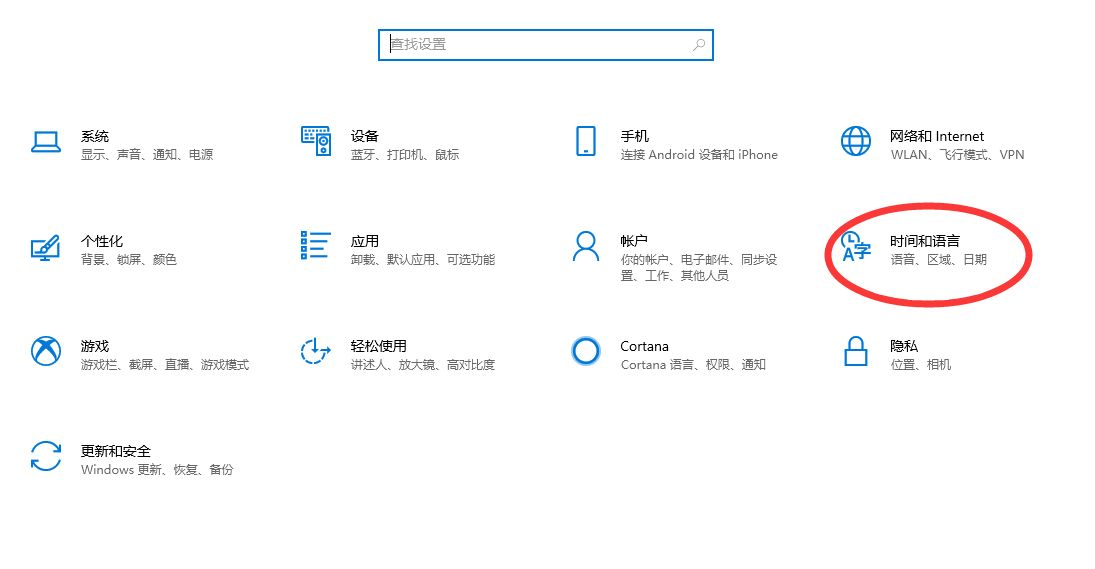Open the 时间和语言 clock-letter icon
The width and height of the screenshot is (1095, 569).
point(855,246)
